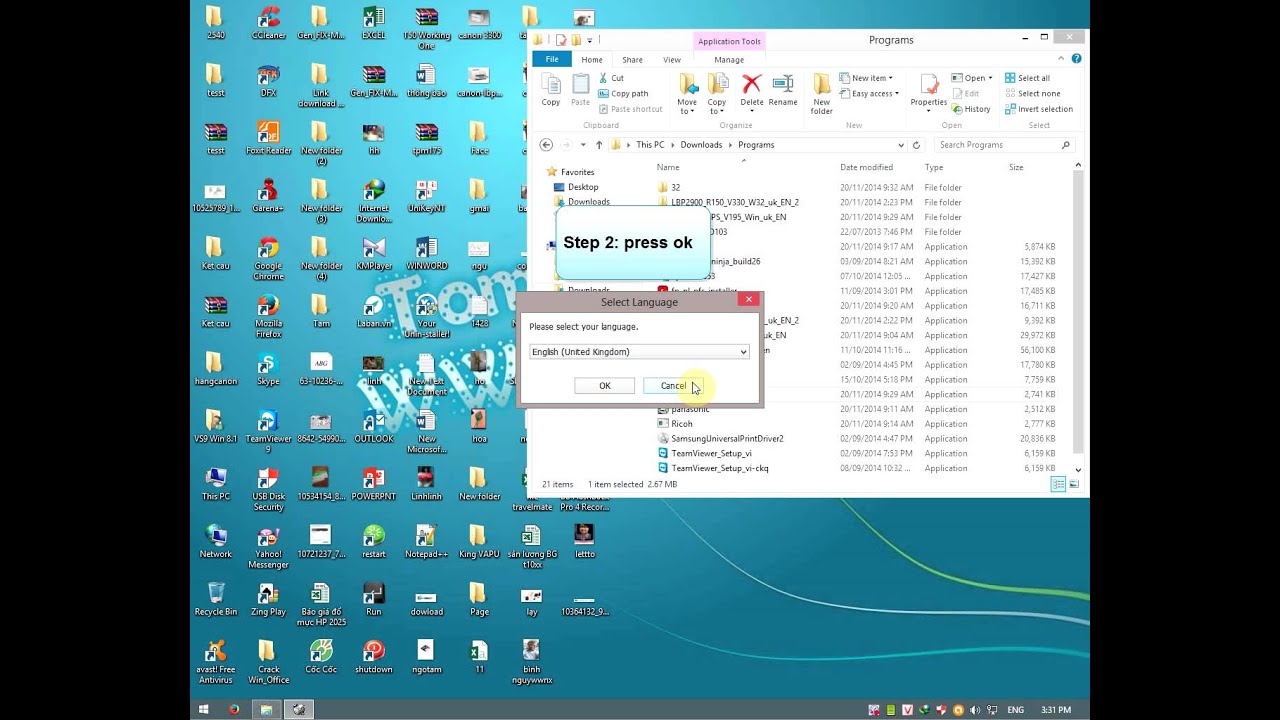The width and height of the screenshot is (1280, 720).
Task: Open the language selection combo box
Action: tap(639, 352)
